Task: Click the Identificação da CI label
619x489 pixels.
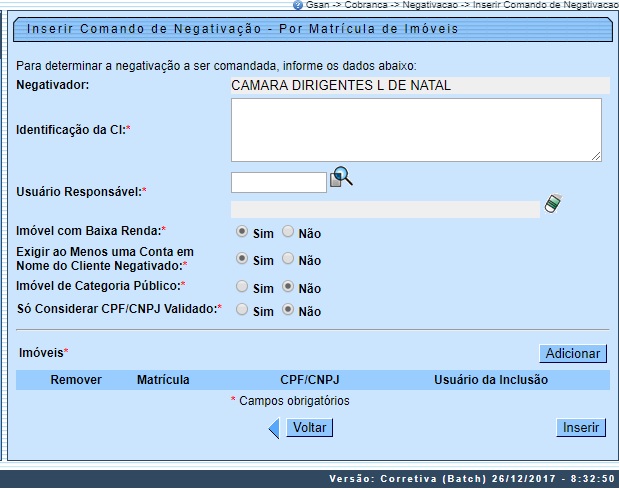Action: click(x=73, y=130)
